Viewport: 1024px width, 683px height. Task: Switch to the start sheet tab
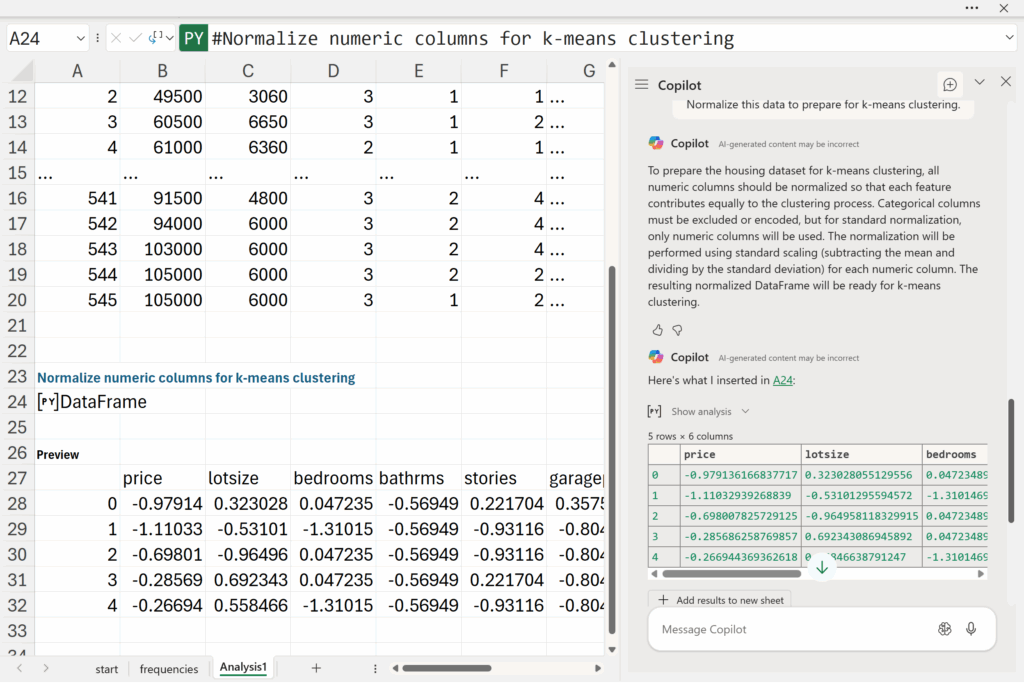[x=106, y=669]
